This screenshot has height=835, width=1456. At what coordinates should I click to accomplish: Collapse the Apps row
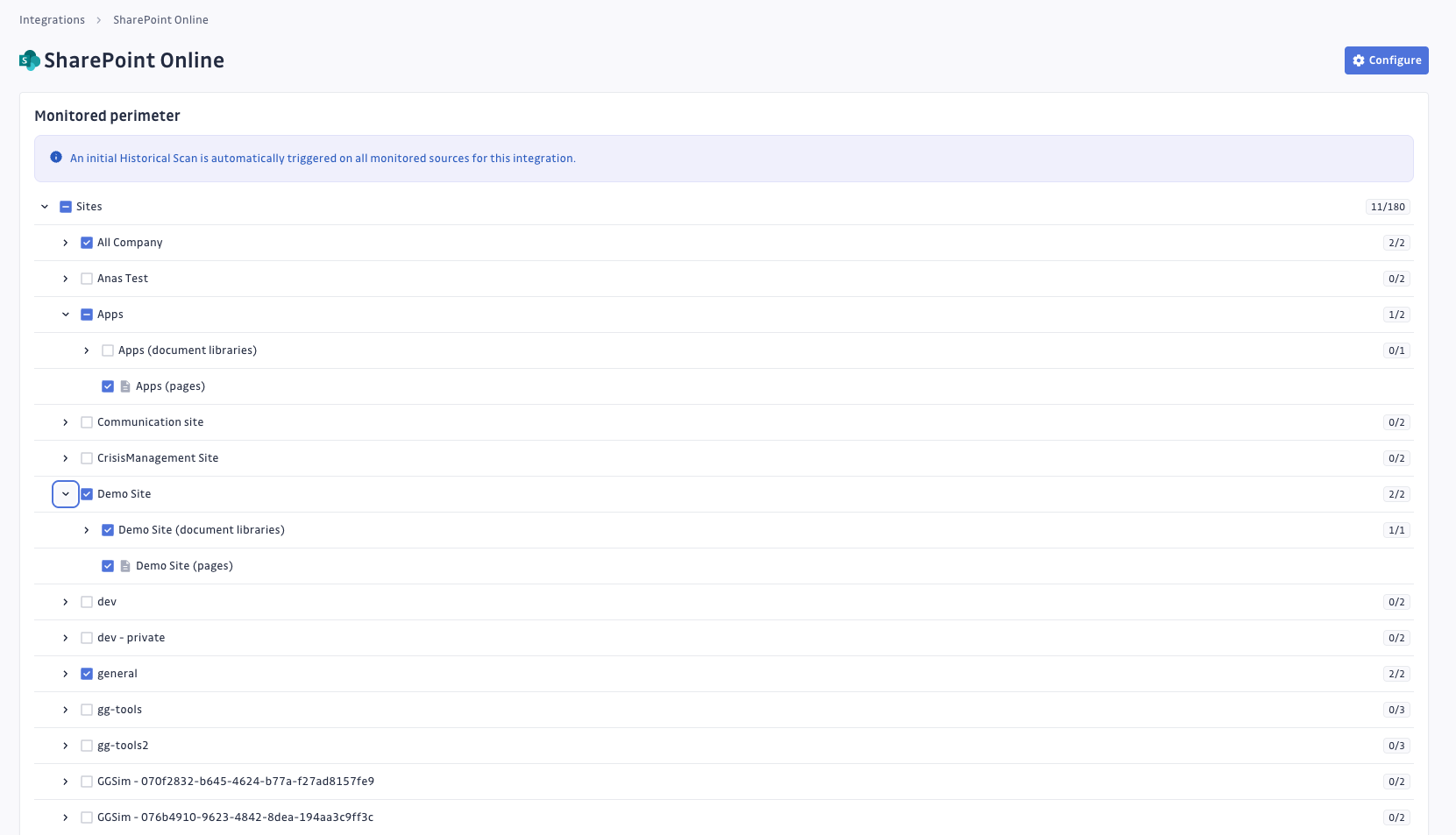tap(66, 315)
